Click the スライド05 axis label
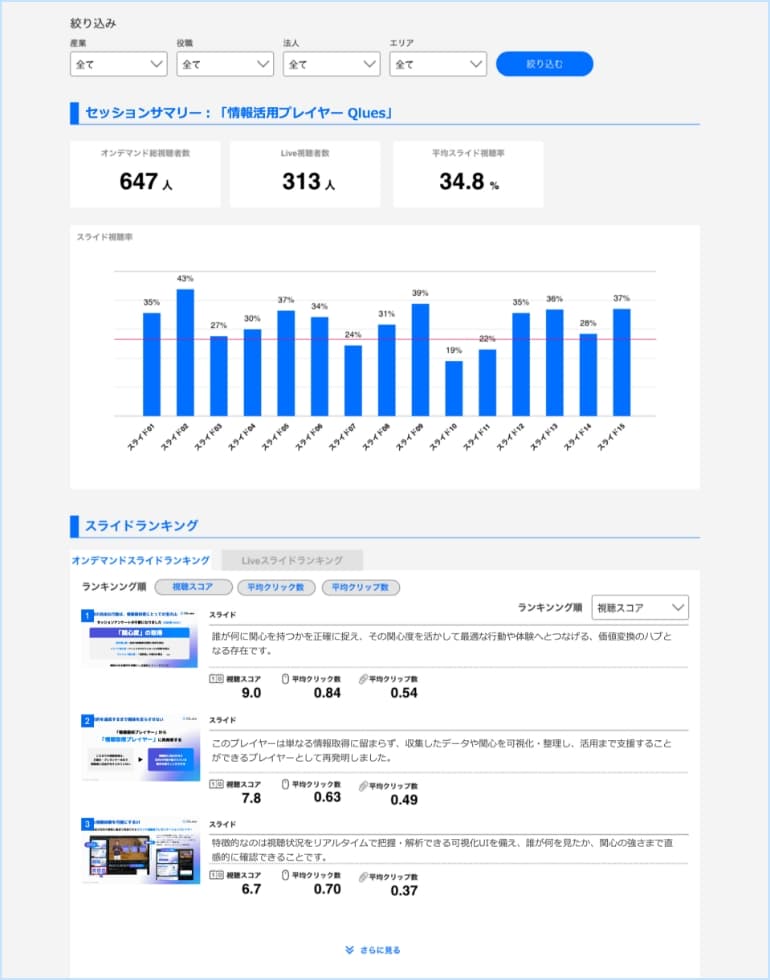The width and height of the screenshot is (770, 980). pos(275,437)
